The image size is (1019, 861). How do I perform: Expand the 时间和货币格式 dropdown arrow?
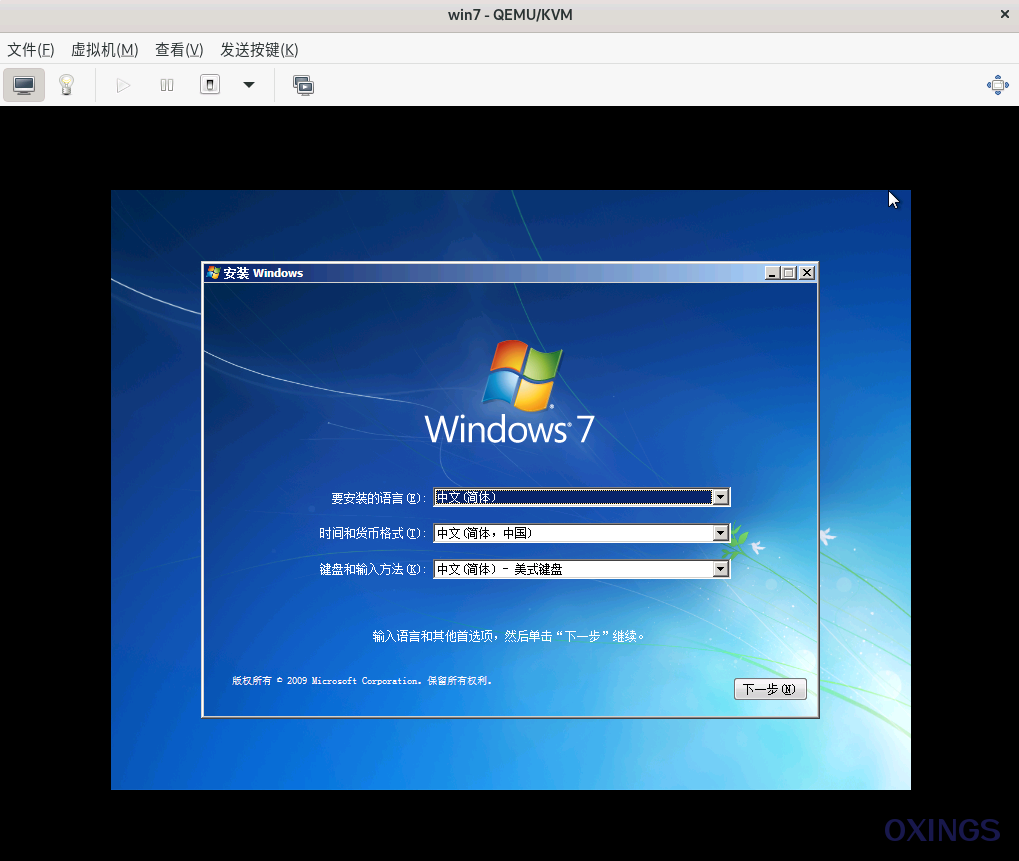click(720, 533)
